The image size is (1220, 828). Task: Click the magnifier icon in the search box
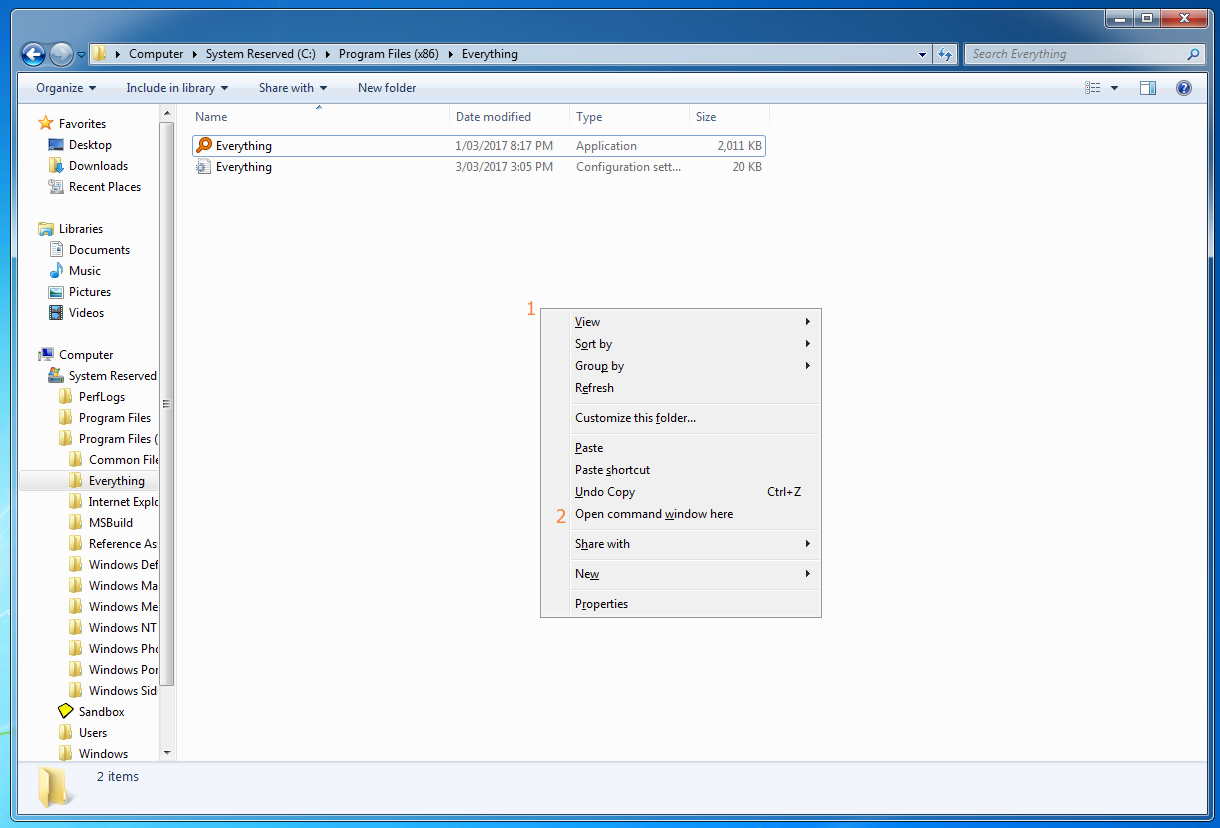1193,54
